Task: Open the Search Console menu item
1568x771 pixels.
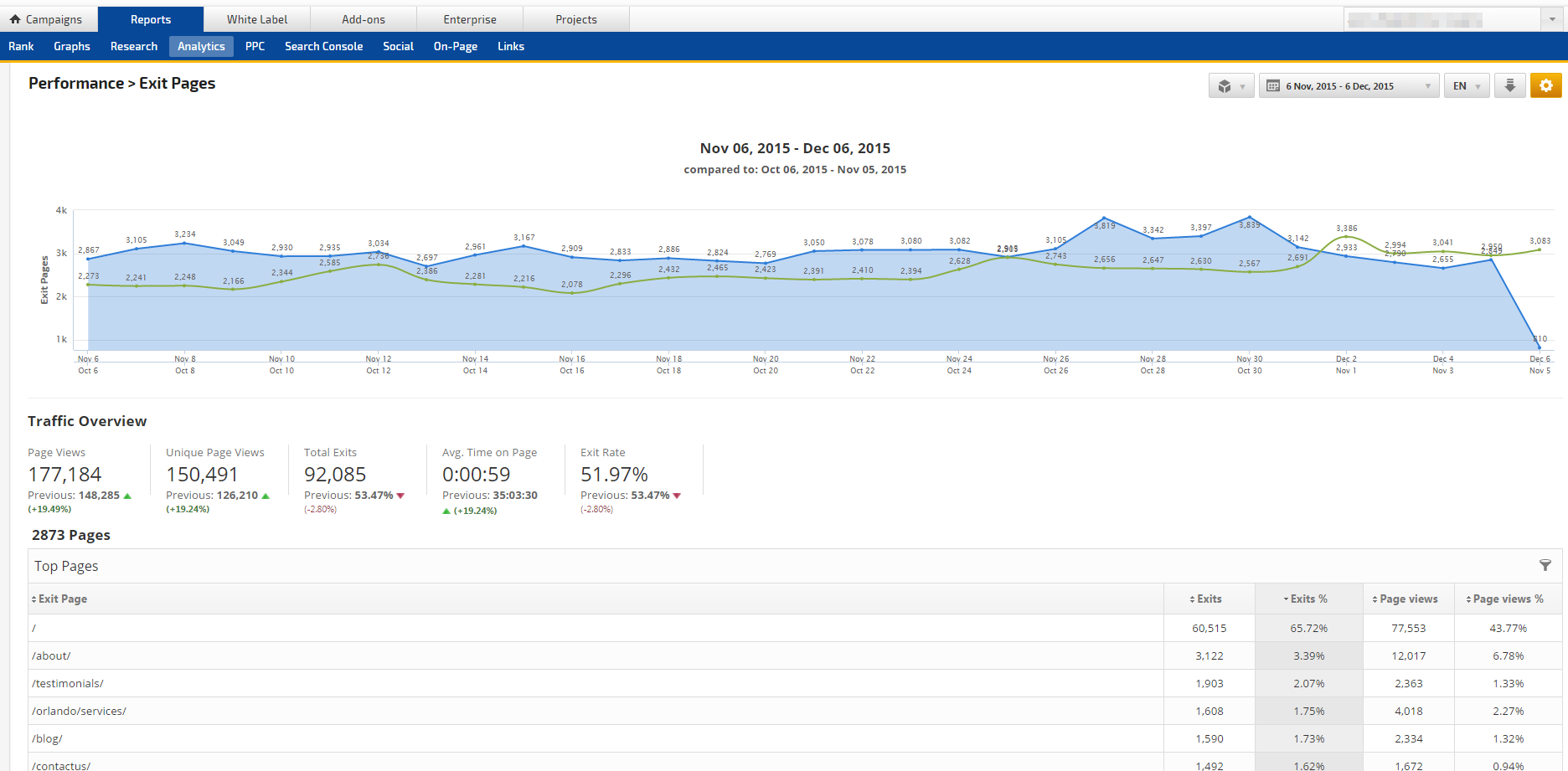Action: pyautogui.click(x=323, y=46)
